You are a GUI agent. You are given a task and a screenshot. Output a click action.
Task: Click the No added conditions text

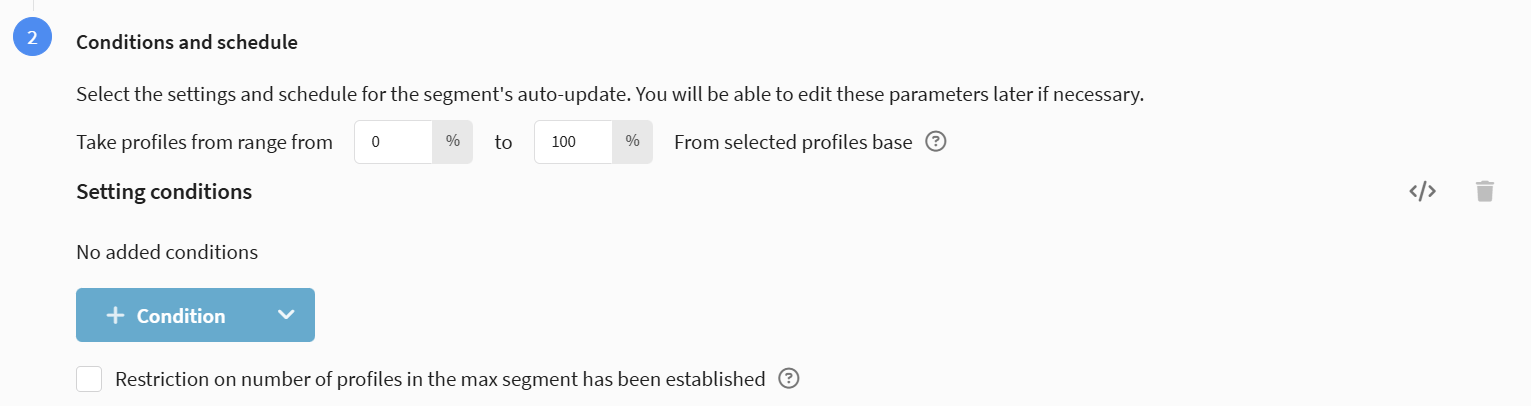(x=167, y=252)
